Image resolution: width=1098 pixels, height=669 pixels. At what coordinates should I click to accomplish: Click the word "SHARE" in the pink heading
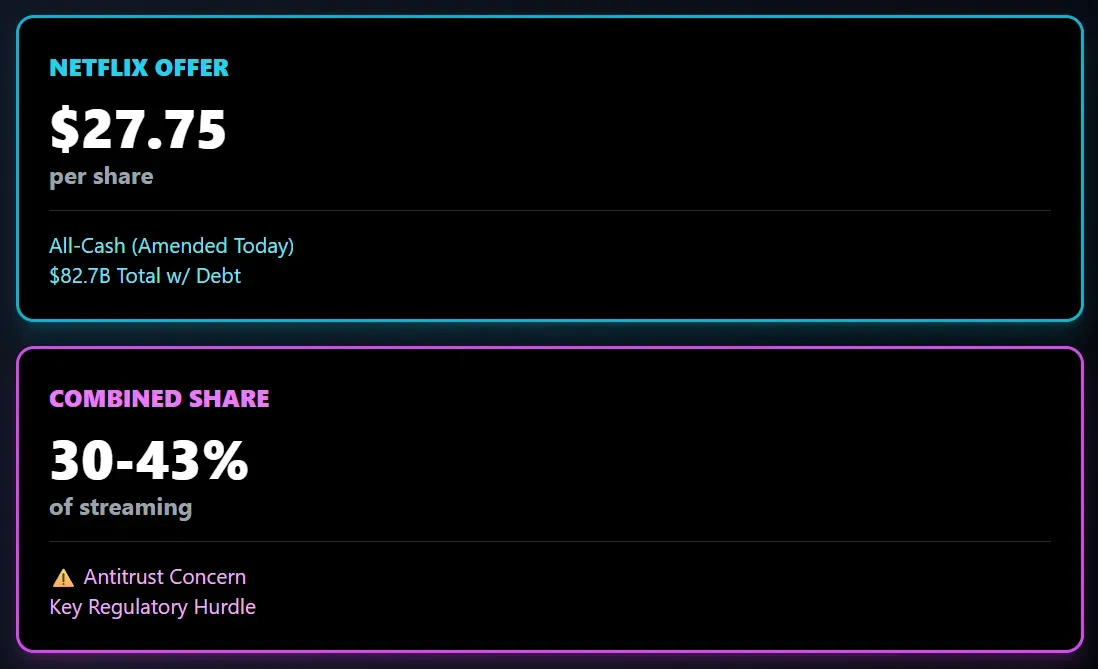click(232, 399)
